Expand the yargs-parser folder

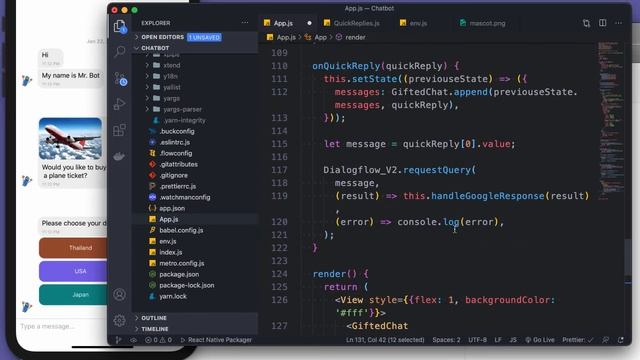tap(182, 109)
